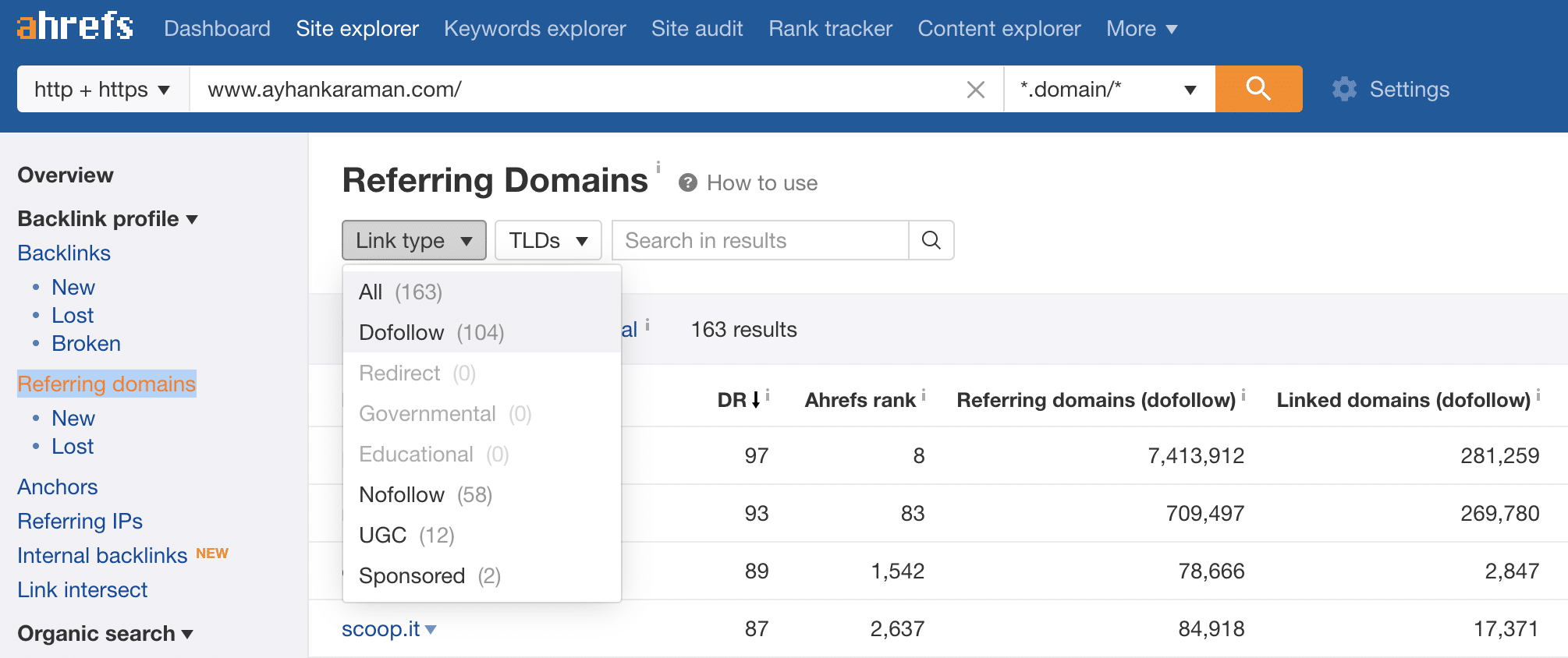Select Sponsored (2) link type
1568x658 pixels.
tap(482, 575)
